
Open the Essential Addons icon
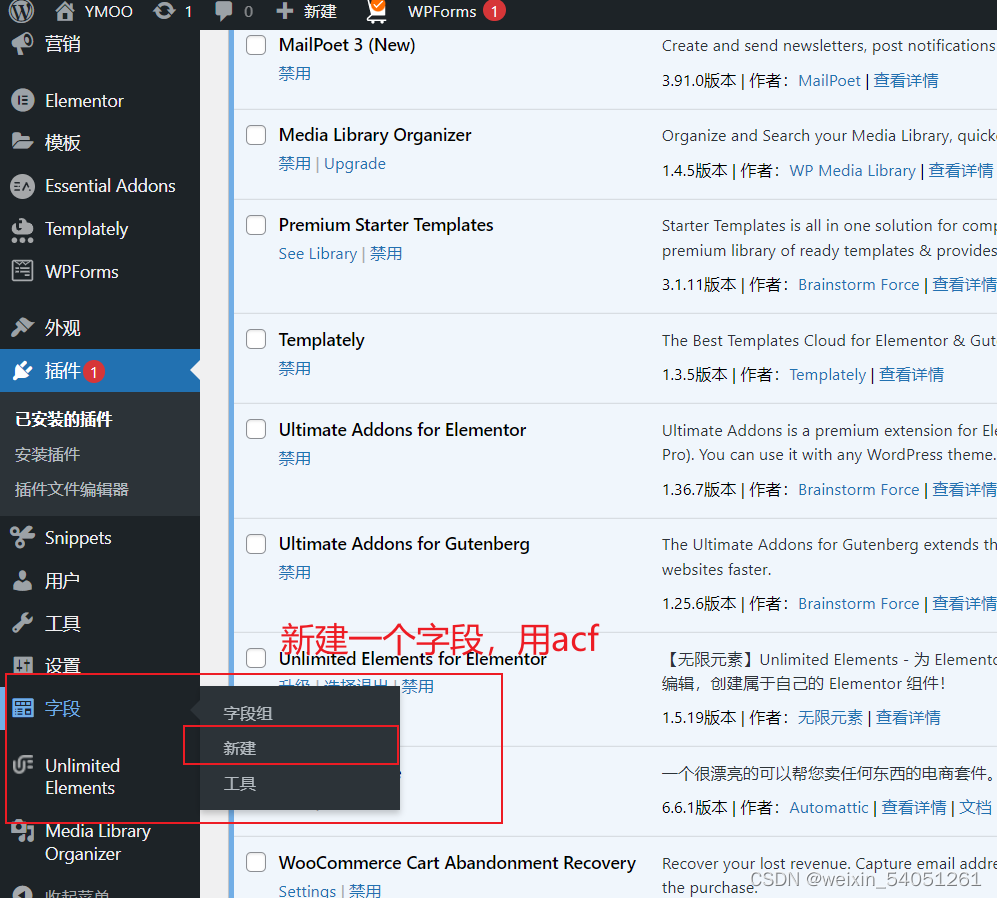click(22, 186)
